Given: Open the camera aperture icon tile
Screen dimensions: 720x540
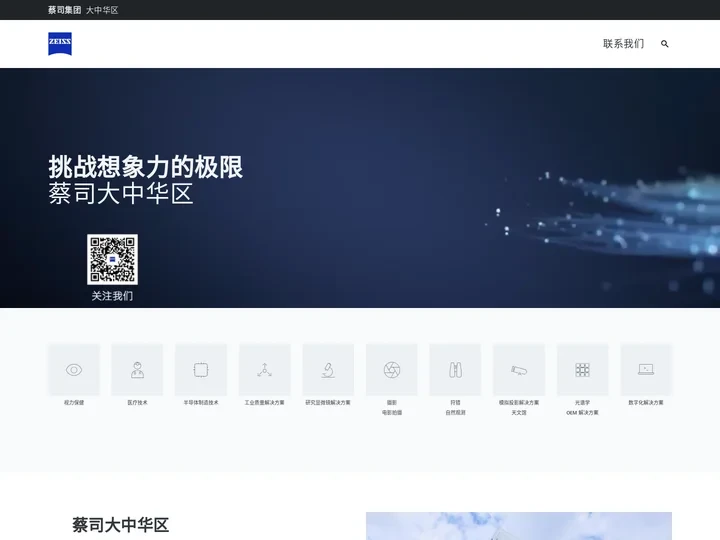Looking at the screenshot, I should pos(392,370).
